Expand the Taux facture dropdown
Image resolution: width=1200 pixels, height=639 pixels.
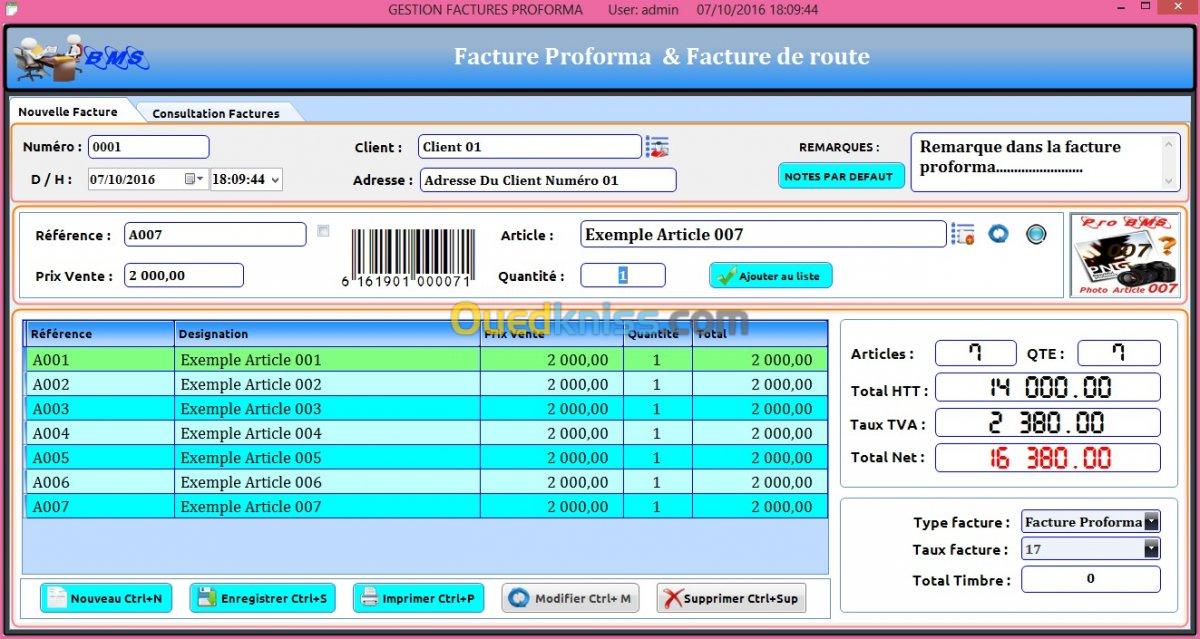point(1151,549)
